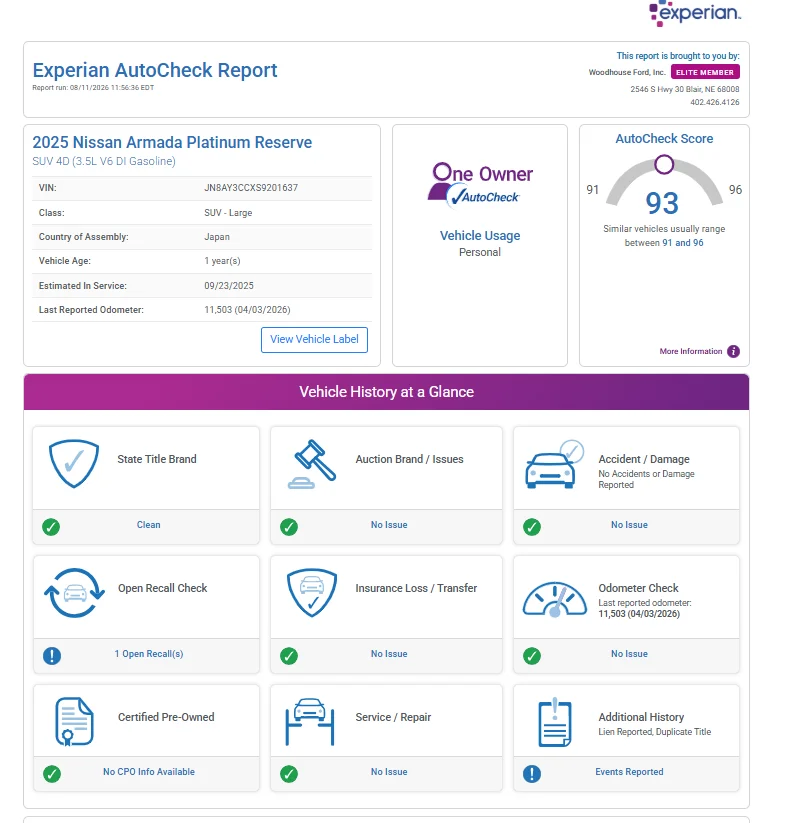The height and width of the screenshot is (823, 785).
Task: Click the Odometer Check gauge icon
Action: point(555,599)
